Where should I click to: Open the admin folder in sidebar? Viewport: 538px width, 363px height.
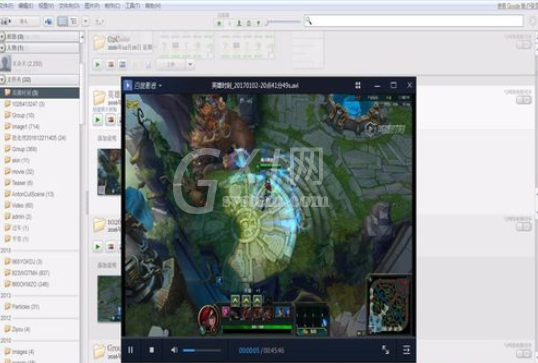[x=18, y=217]
